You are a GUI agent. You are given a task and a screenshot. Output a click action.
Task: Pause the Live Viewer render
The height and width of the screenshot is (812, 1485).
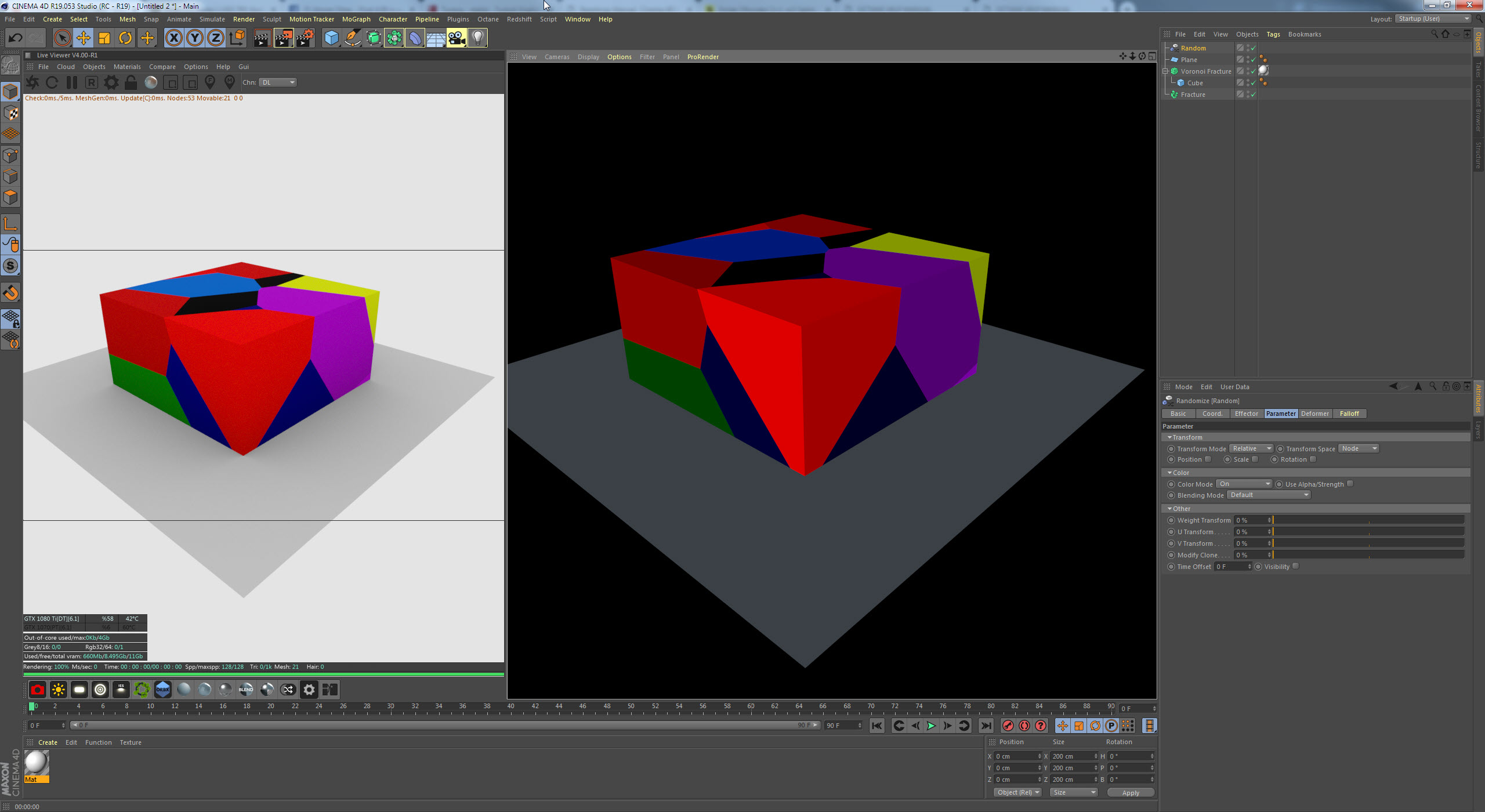[72, 82]
